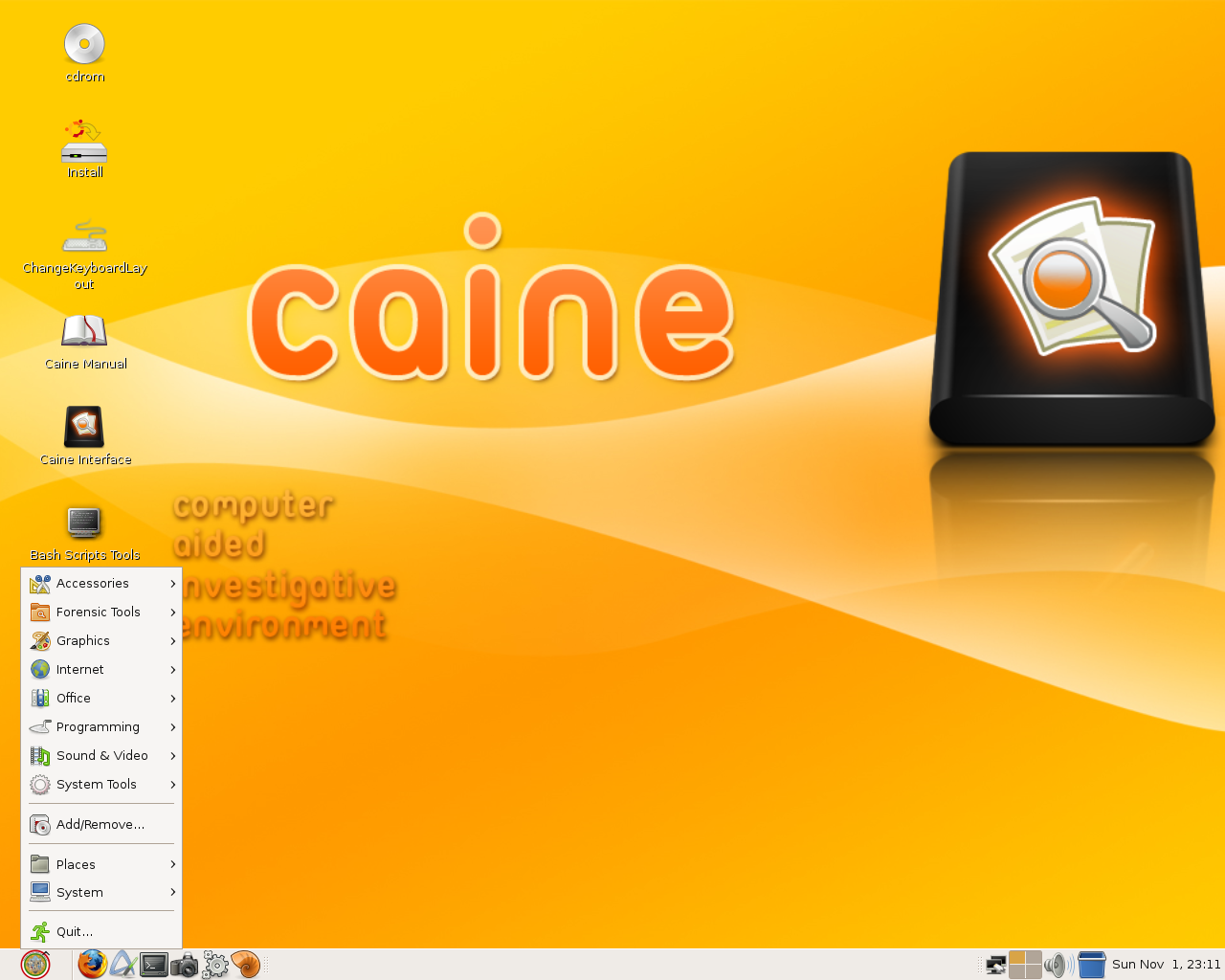
Task: Choose Add/Remove... from the main menu
Action: pos(102,825)
